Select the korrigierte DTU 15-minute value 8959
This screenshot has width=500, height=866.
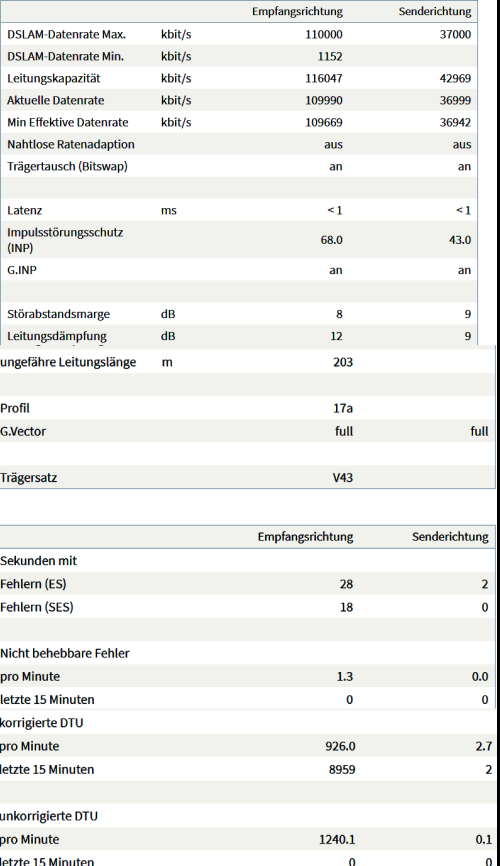[342, 769]
